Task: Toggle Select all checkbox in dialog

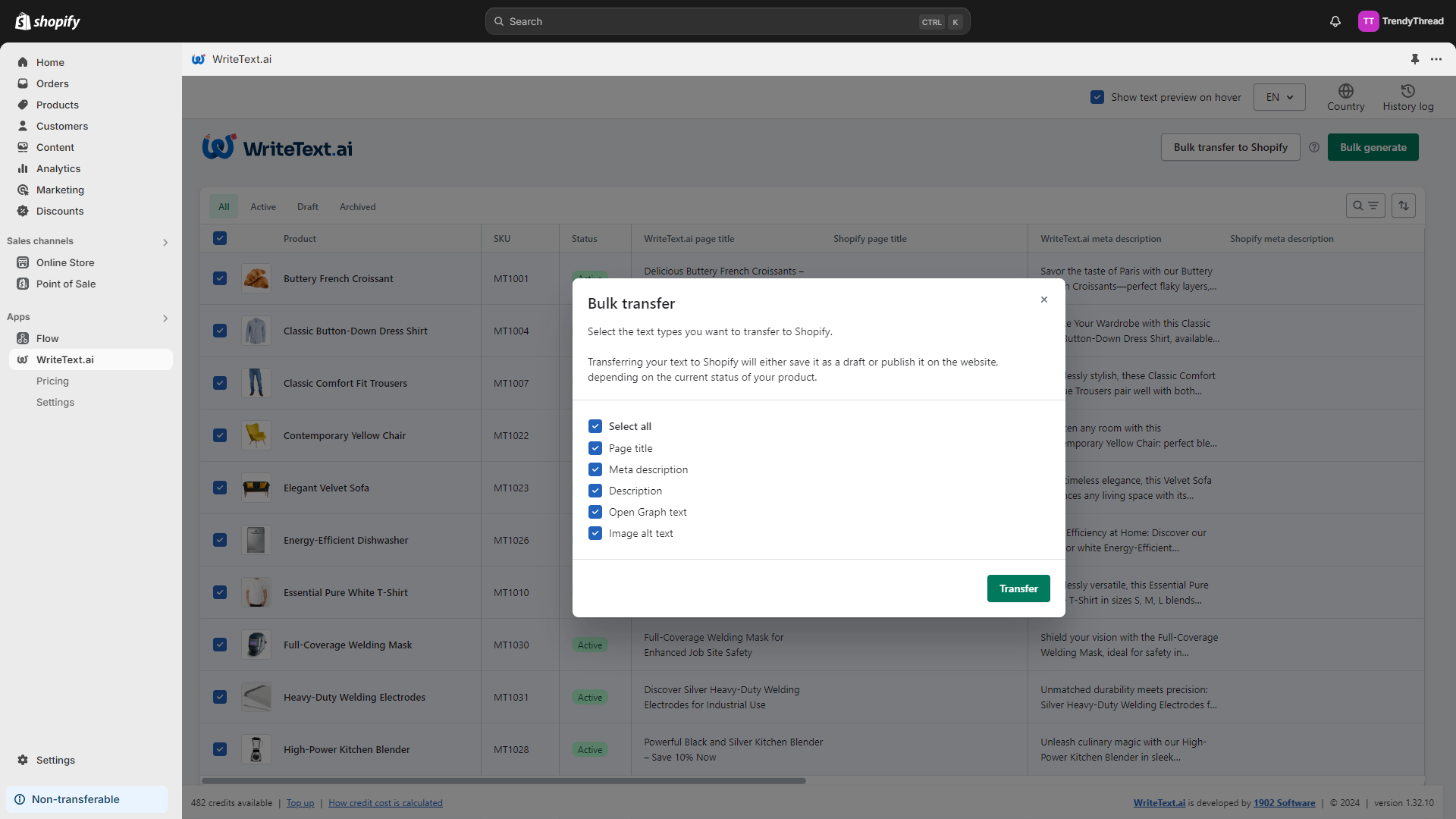Action: coord(595,426)
